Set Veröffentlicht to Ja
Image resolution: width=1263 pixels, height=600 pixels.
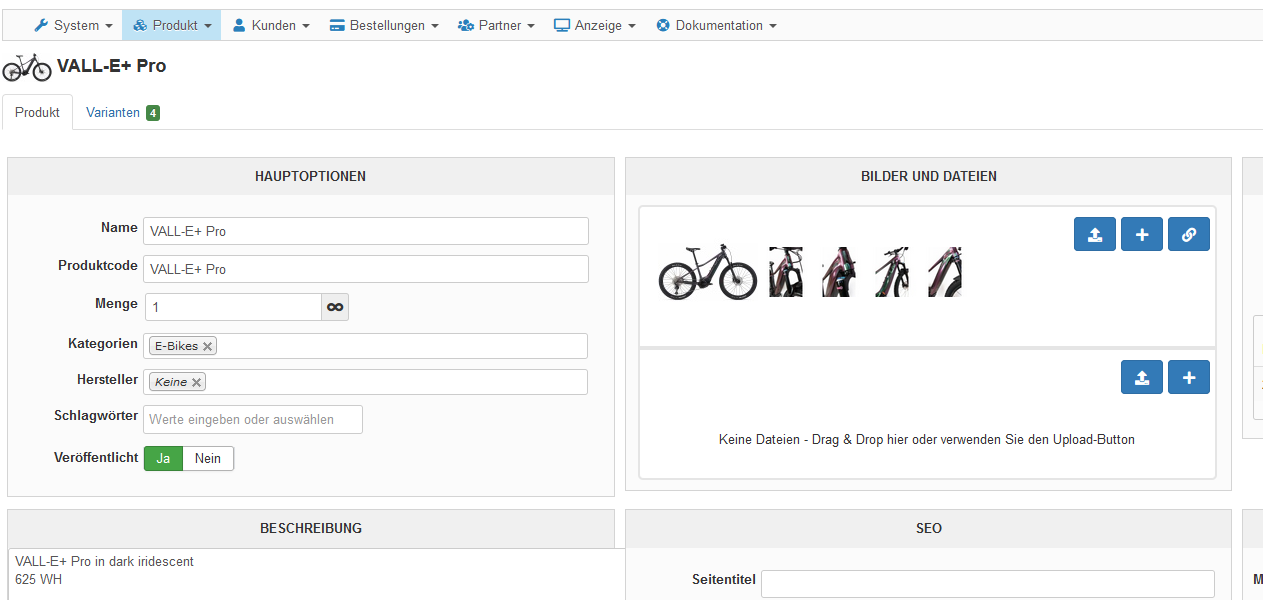pyautogui.click(x=164, y=458)
